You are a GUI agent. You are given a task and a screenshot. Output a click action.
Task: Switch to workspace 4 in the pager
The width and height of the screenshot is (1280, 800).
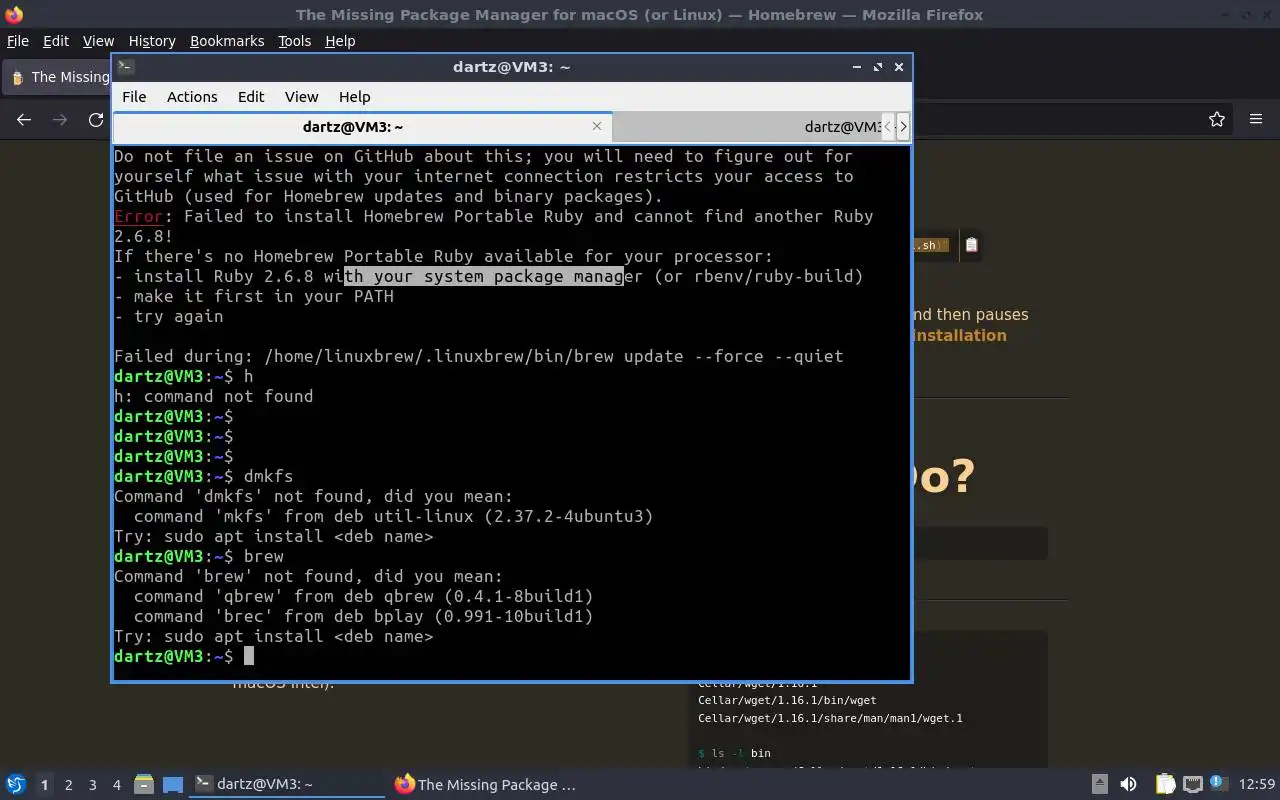116,785
